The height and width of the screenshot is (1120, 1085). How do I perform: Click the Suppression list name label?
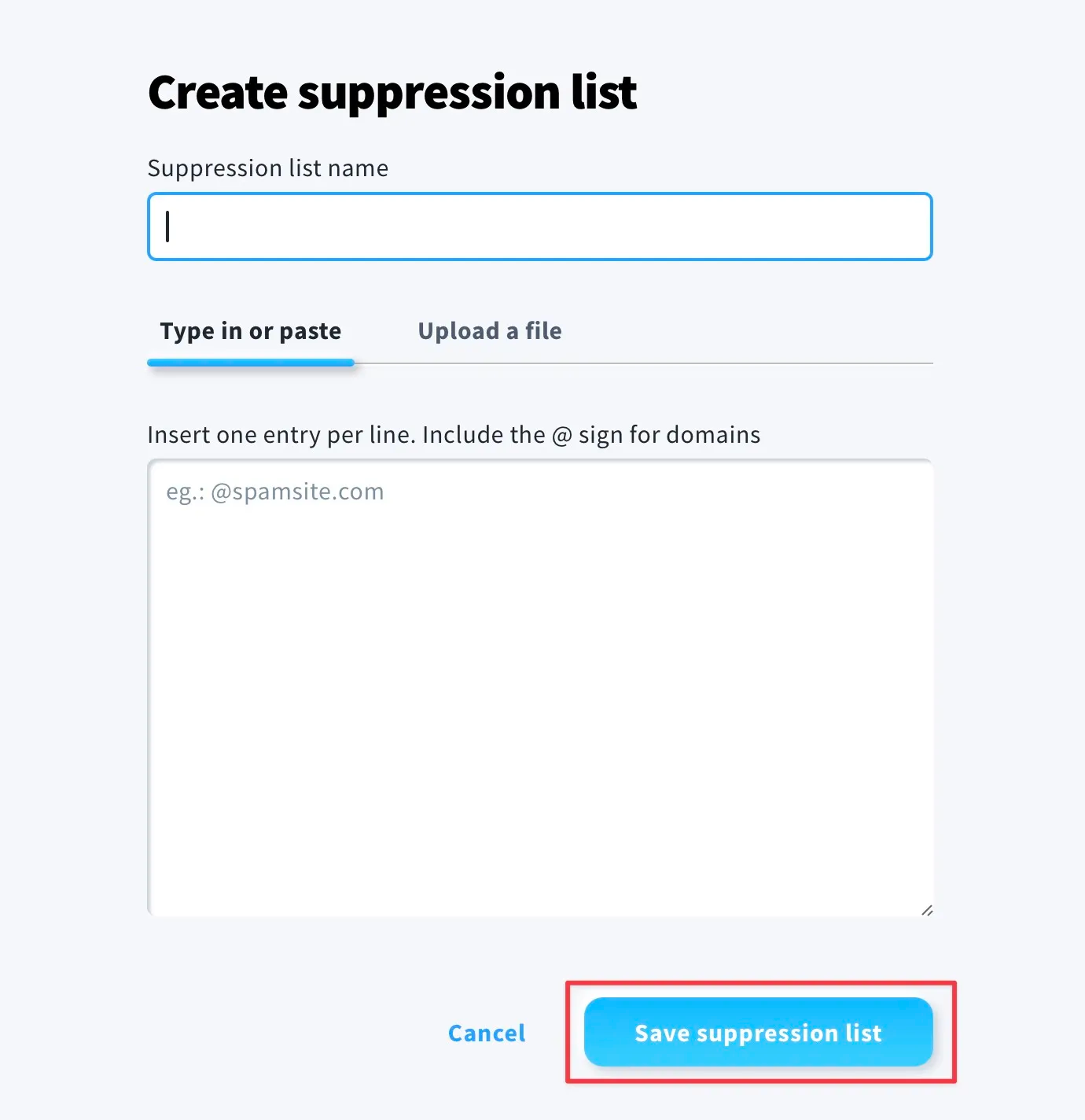click(267, 168)
